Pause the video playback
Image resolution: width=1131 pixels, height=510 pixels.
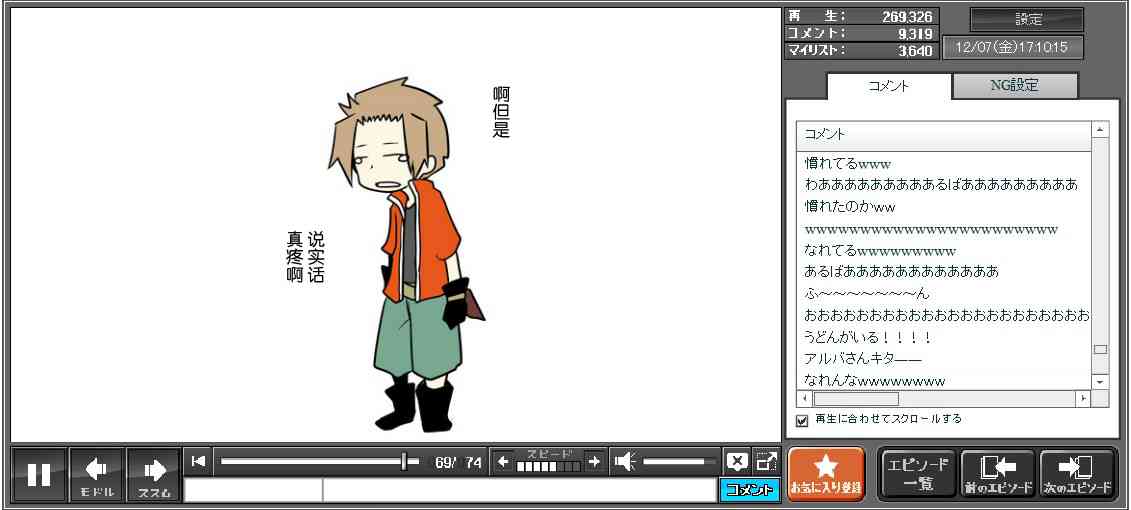[39, 474]
